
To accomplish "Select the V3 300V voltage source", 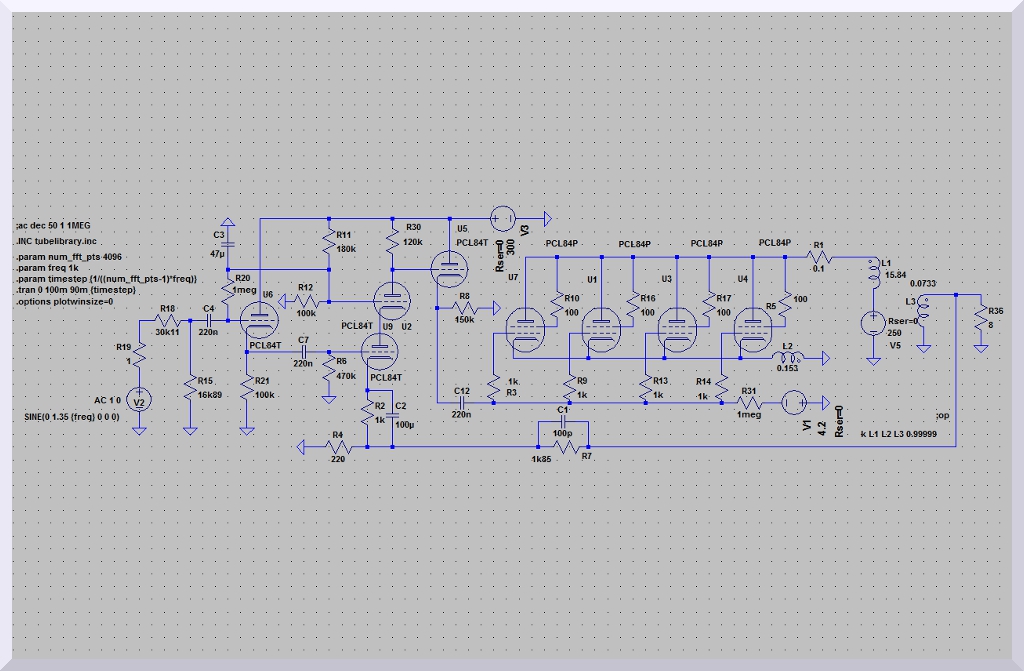I will (504, 216).
